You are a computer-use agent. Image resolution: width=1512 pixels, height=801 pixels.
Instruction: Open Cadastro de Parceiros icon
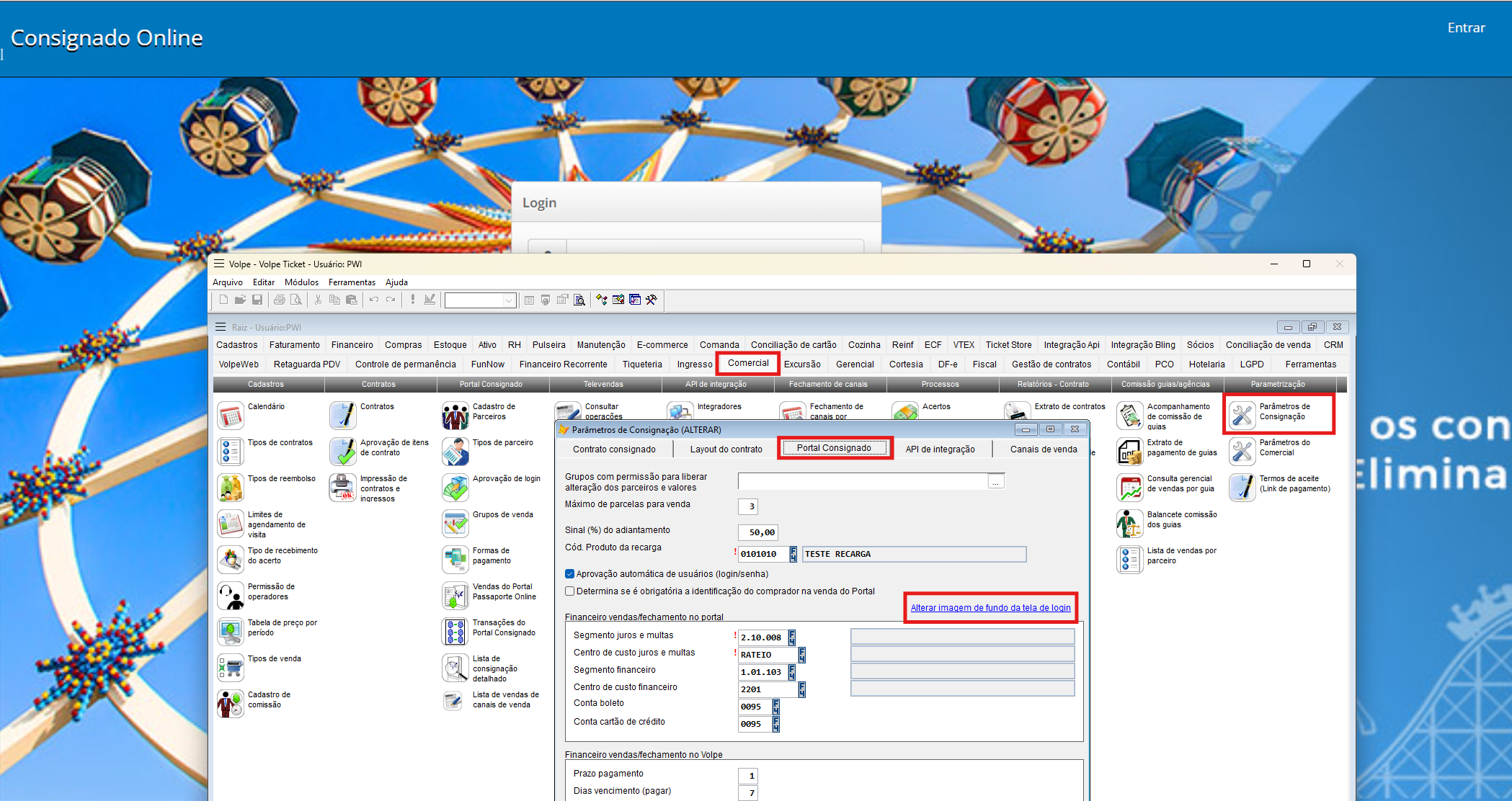pos(455,416)
